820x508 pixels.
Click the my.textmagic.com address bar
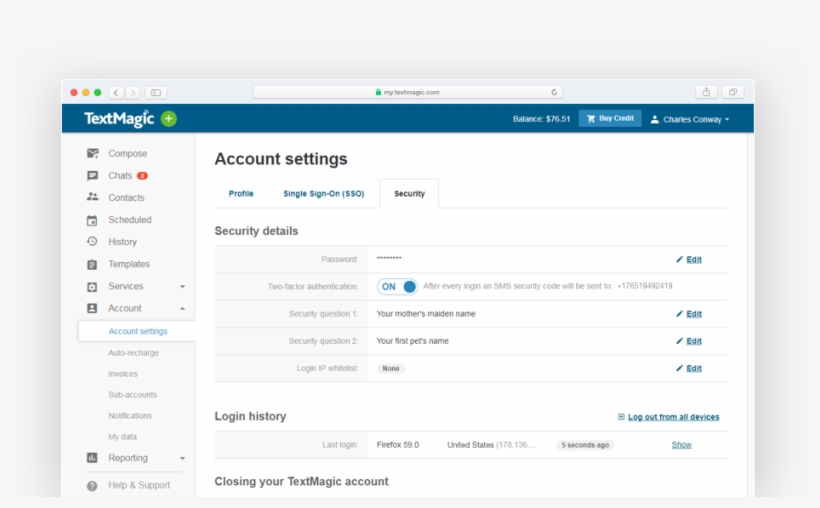point(407,92)
